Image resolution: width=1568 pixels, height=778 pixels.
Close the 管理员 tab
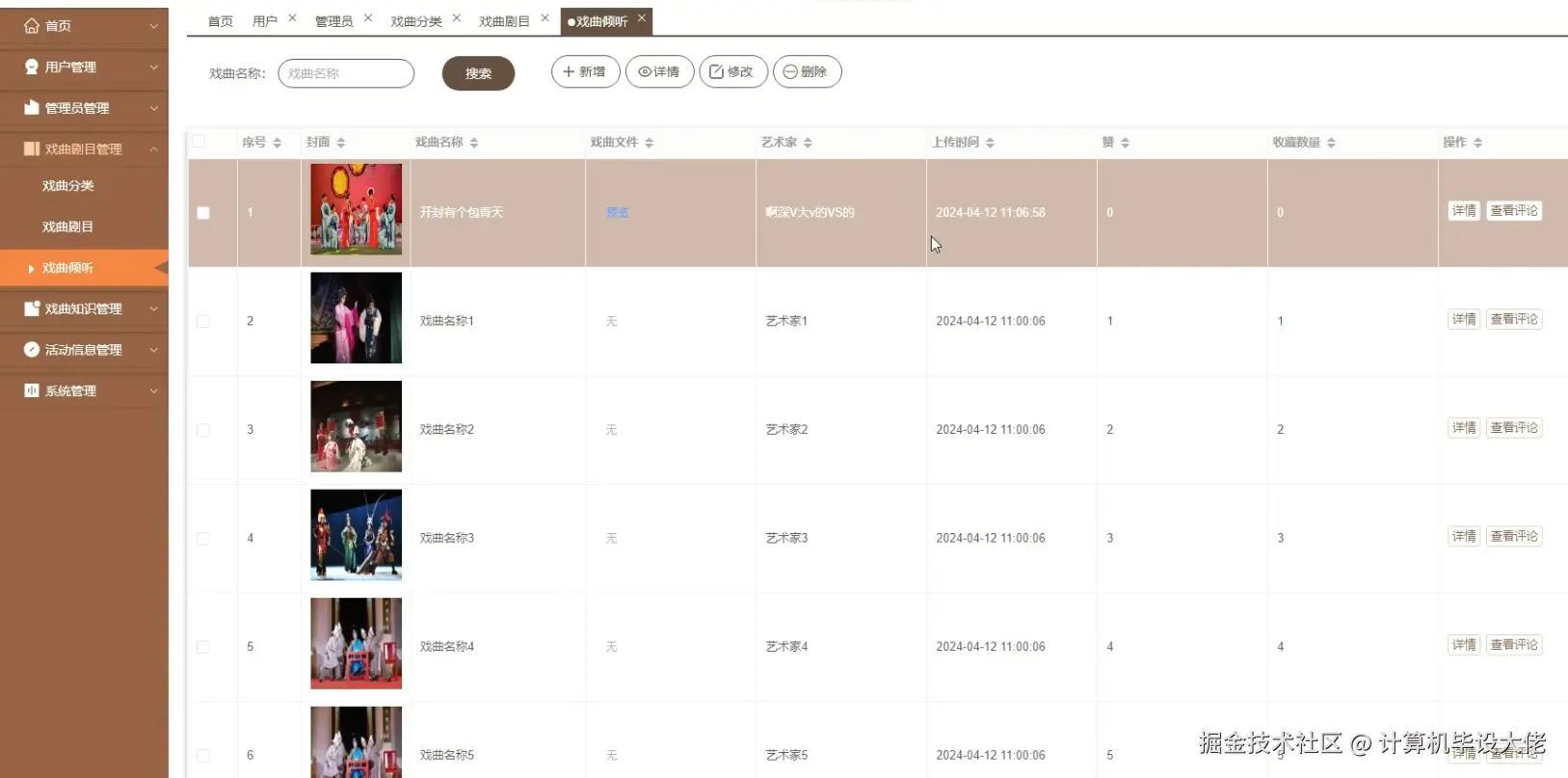[x=368, y=18]
